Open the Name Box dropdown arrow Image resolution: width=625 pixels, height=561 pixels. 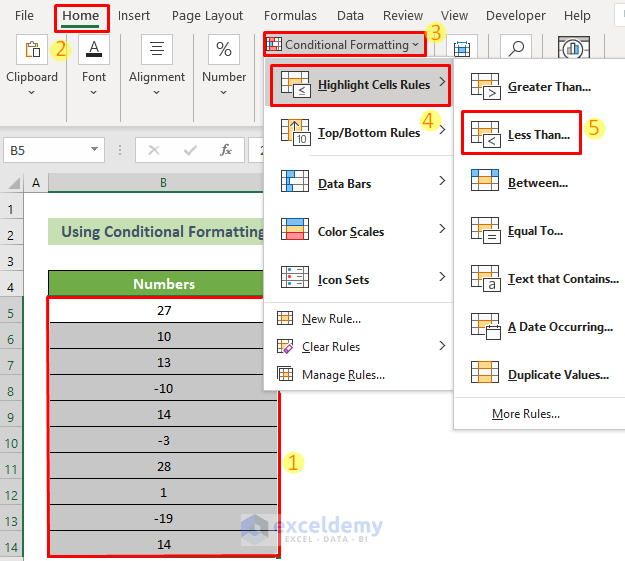(x=94, y=150)
